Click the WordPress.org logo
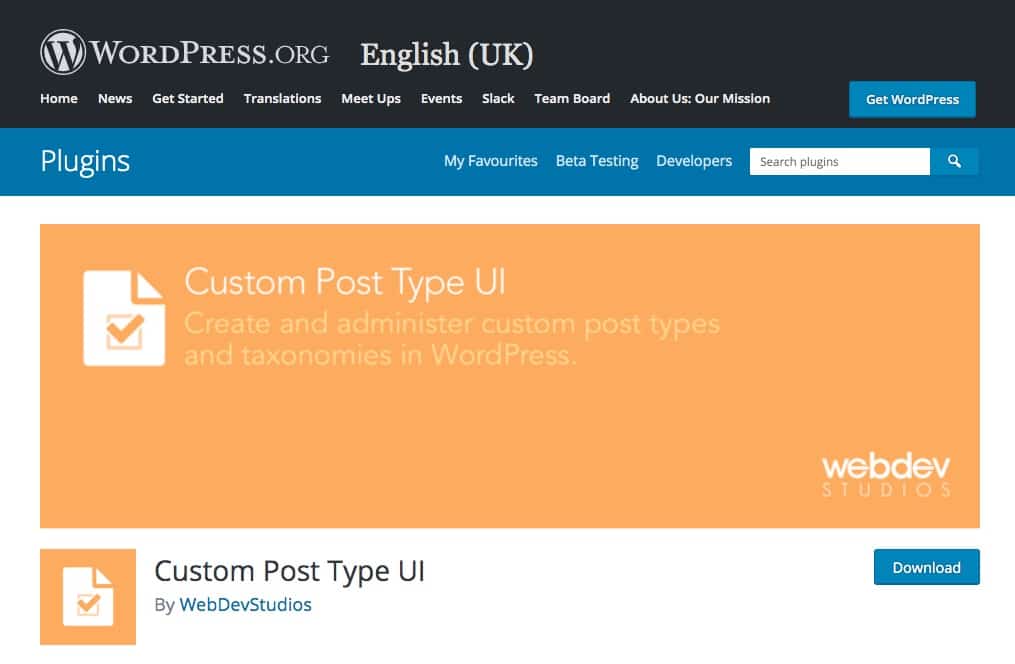The image size is (1015, 664). 183,51
